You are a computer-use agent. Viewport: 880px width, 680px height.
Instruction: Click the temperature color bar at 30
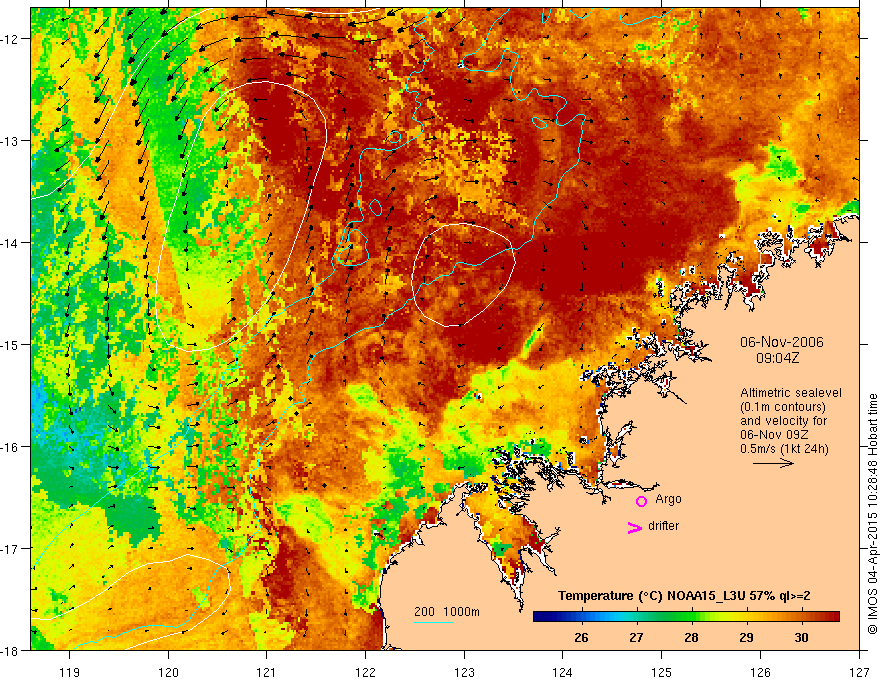click(801, 616)
